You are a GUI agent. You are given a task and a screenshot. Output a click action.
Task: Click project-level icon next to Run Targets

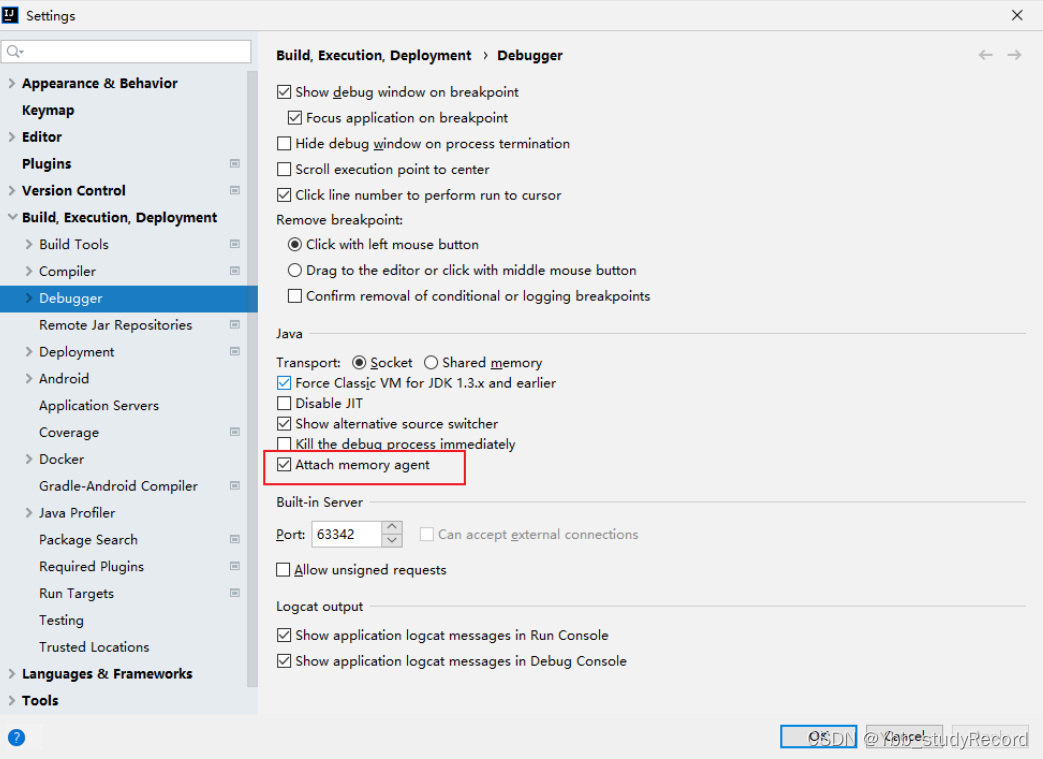click(x=235, y=593)
